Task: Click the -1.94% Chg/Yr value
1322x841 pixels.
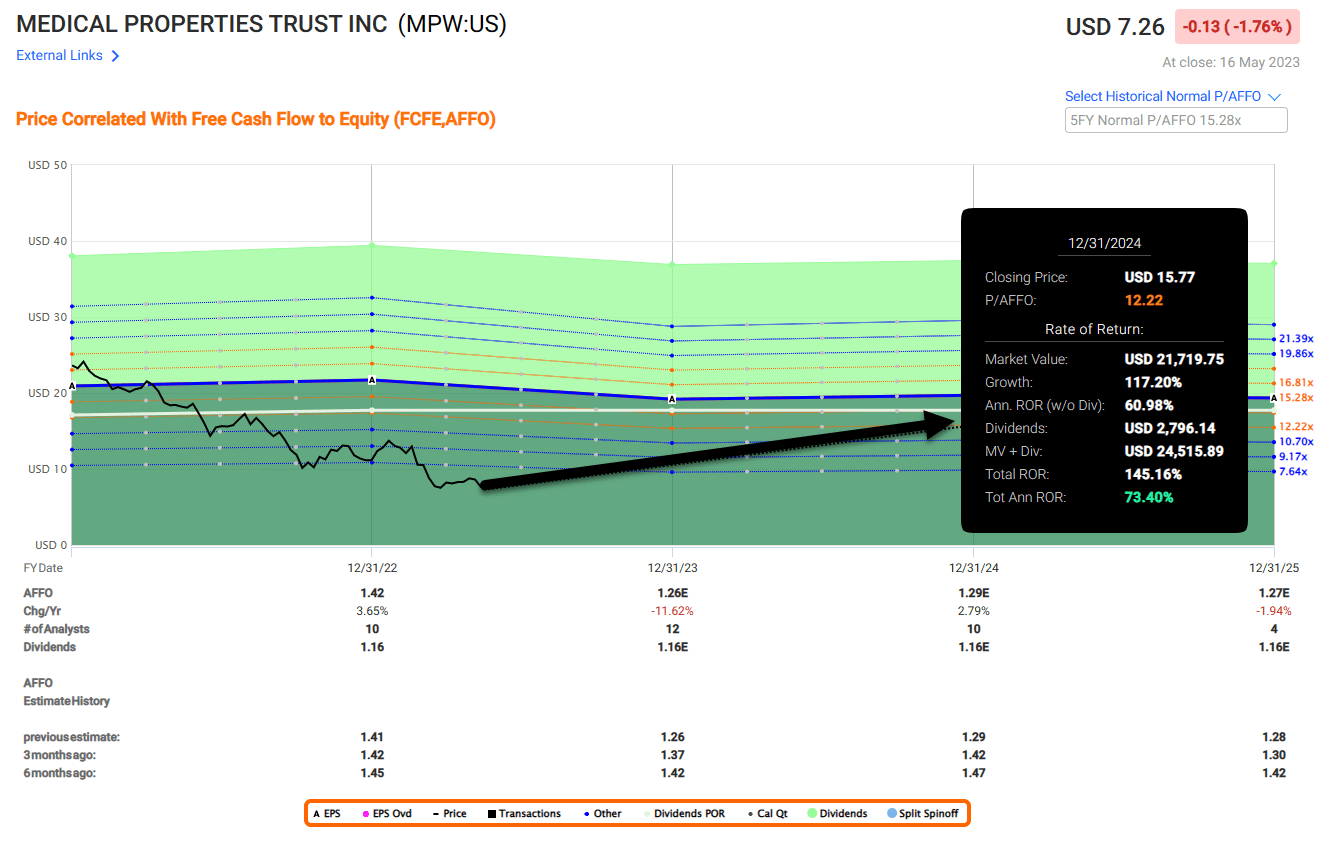Action: point(1274,611)
